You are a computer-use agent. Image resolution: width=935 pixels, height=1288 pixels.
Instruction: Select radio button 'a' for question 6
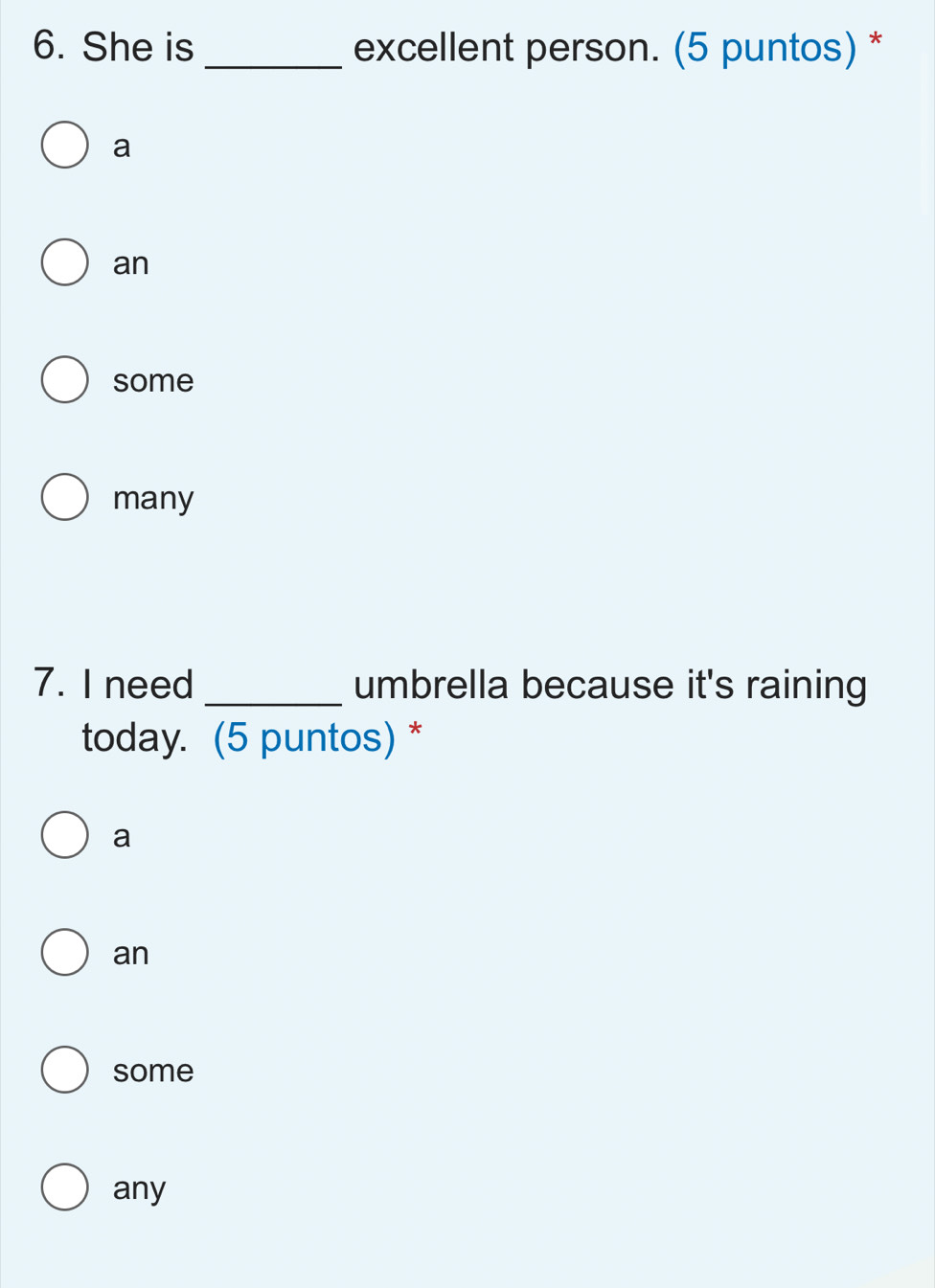pos(64,146)
